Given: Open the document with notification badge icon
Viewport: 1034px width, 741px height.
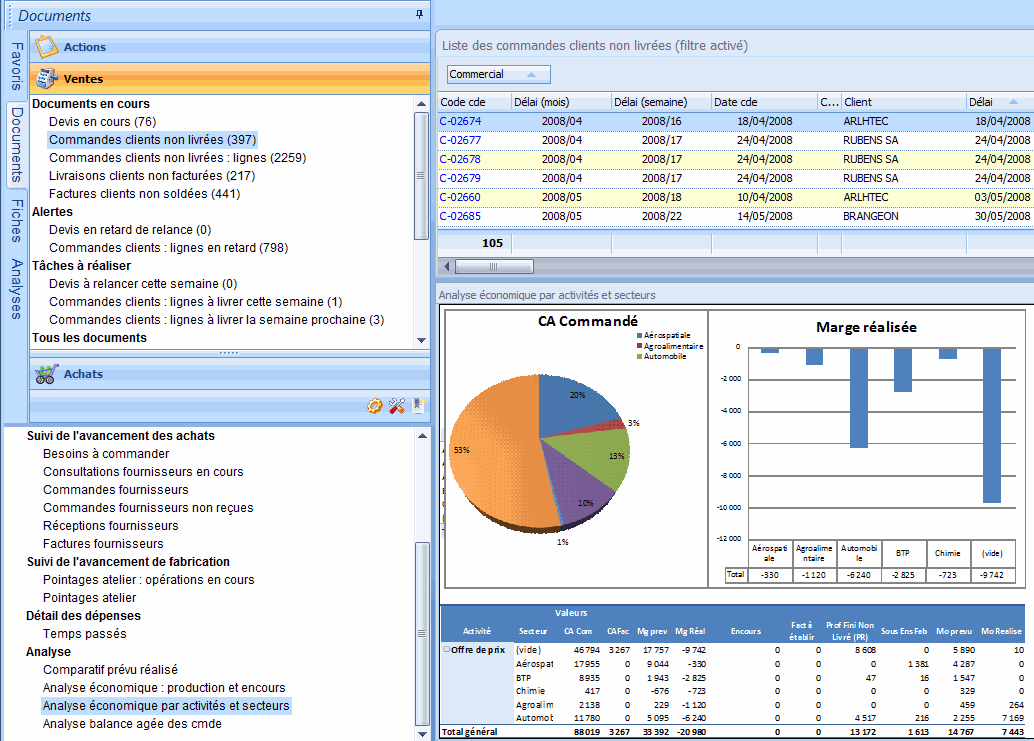Looking at the screenshot, I should click(x=417, y=405).
